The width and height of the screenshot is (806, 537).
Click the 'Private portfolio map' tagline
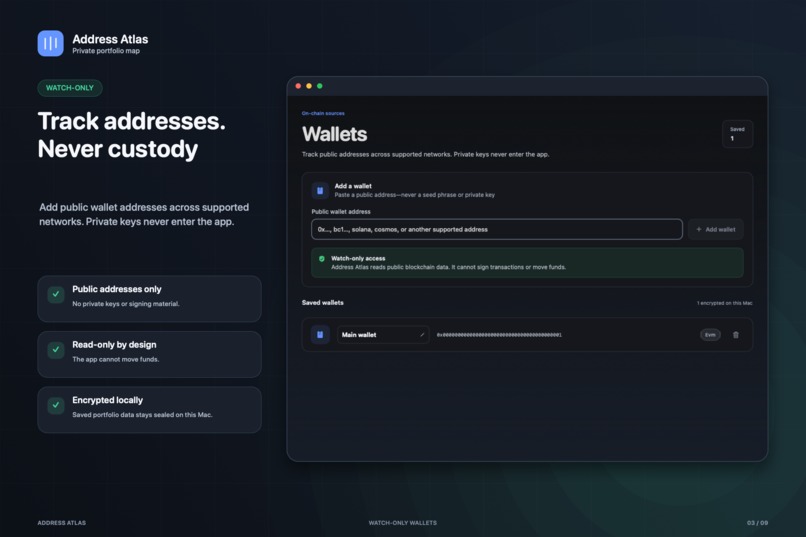coord(106,51)
